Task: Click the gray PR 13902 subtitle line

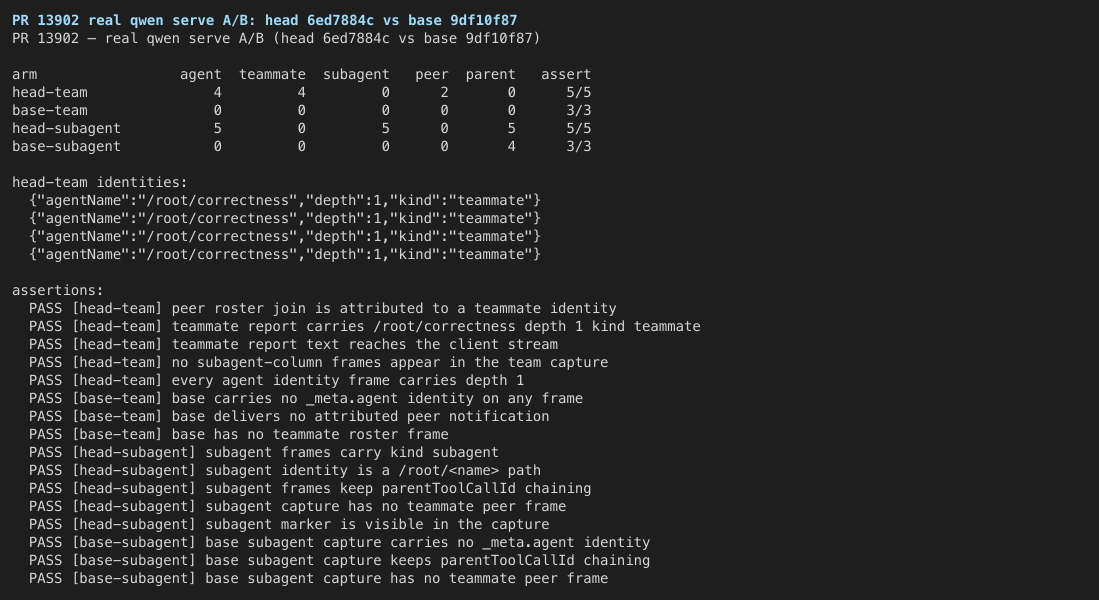Action: point(276,39)
